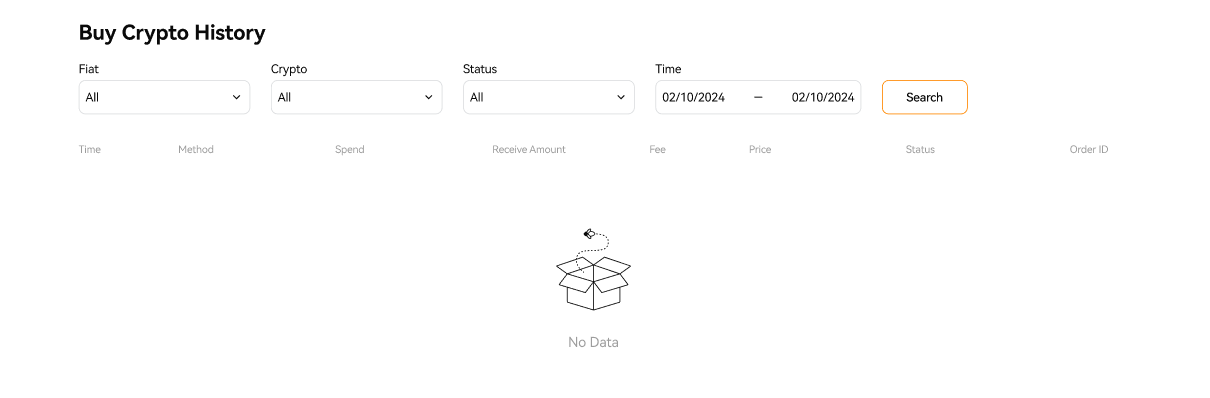Image resolution: width=1210 pixels, height=398 pixels.
Task: Click the Status column header in table
Action: [920, 149]
